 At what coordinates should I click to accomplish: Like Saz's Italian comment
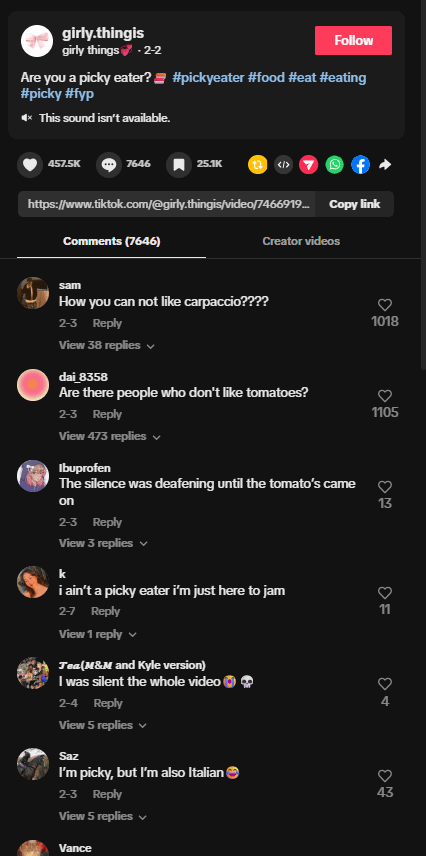[x=385, y=776]
